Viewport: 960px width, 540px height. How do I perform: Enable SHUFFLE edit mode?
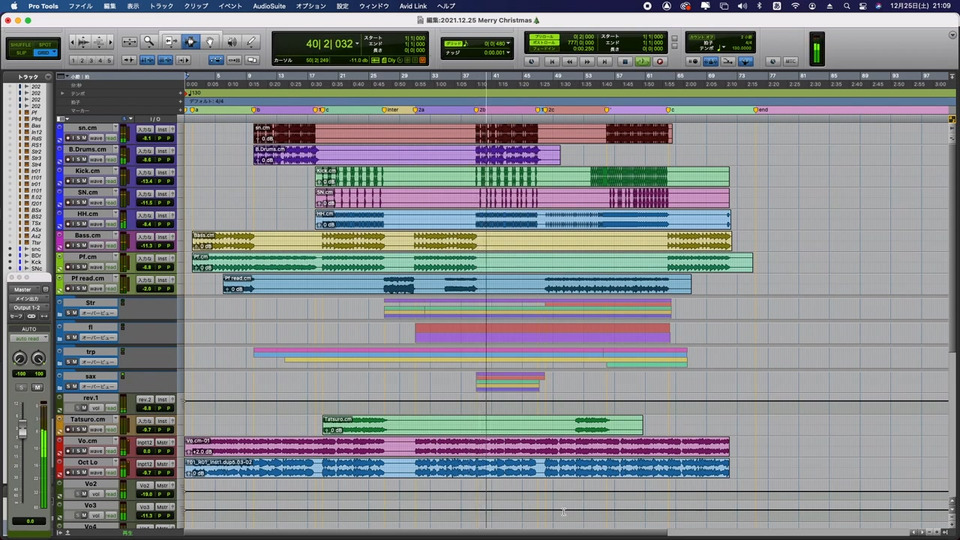tap(21, 44)
